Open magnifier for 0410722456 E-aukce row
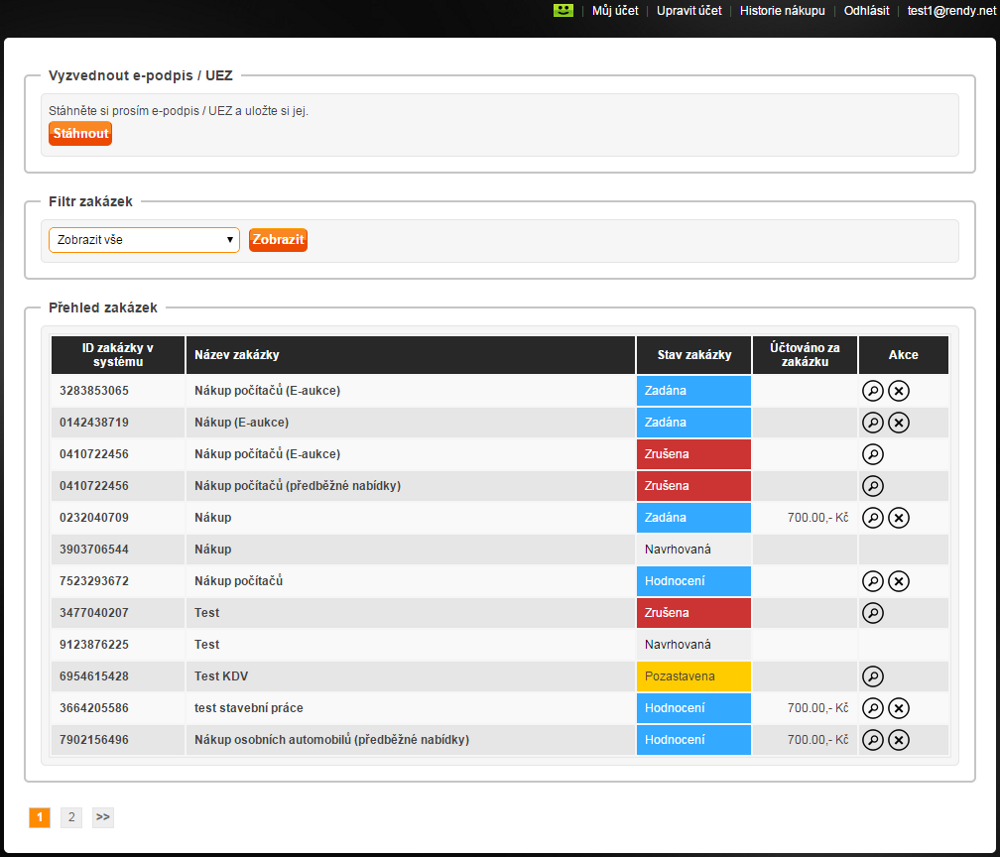Viewport: 1000px width, 857px height. click(x=872, y=454)
